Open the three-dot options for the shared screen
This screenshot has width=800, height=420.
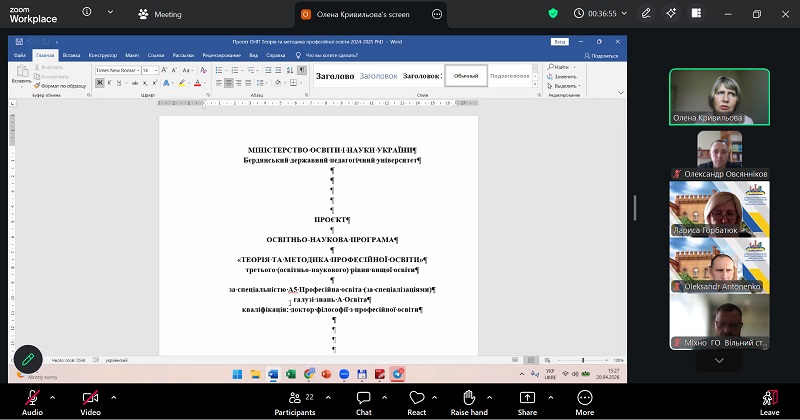click(437, 14)
